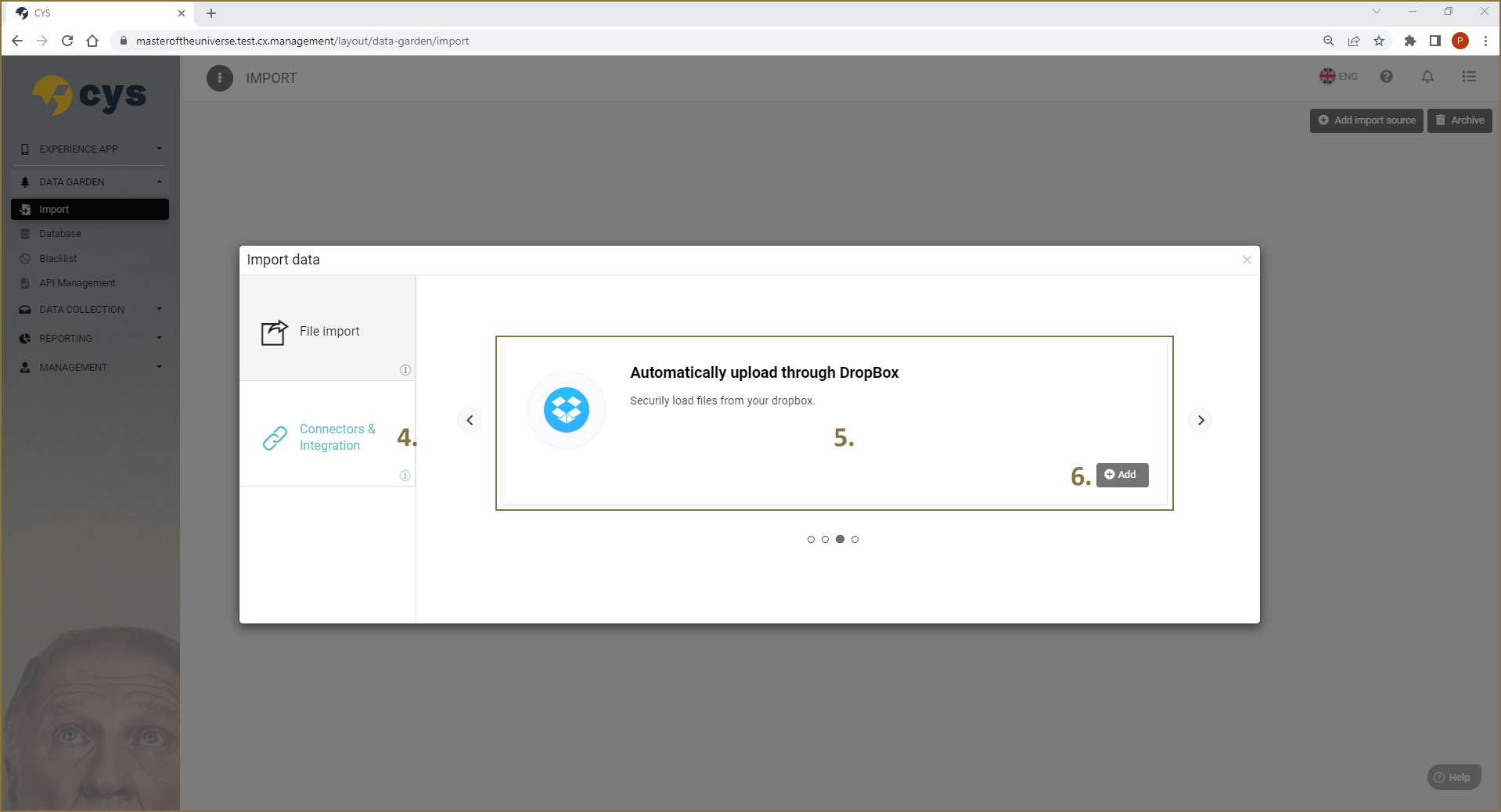
Task: Click browser forward arrow
Action: (x=42, y=41)
